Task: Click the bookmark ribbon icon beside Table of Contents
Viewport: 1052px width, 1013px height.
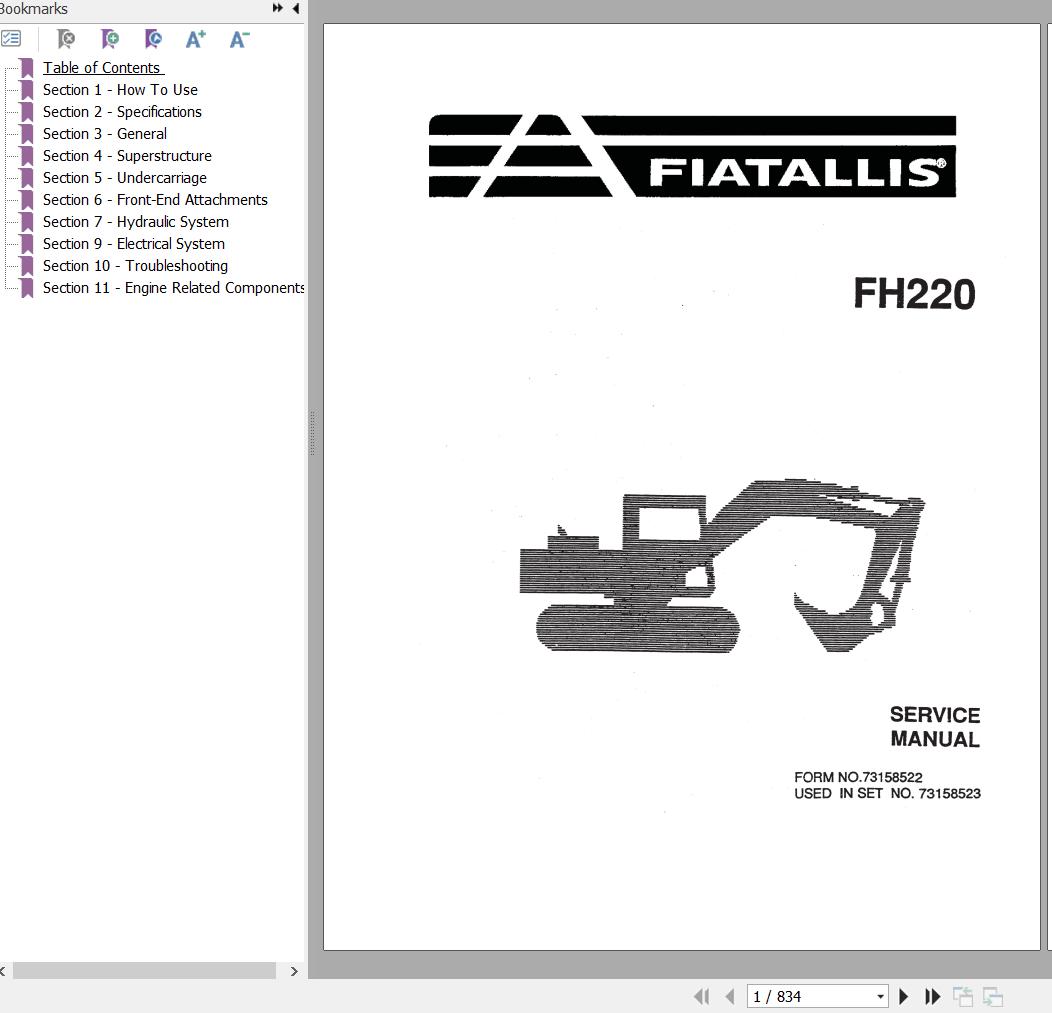Action: click(27, 68)
